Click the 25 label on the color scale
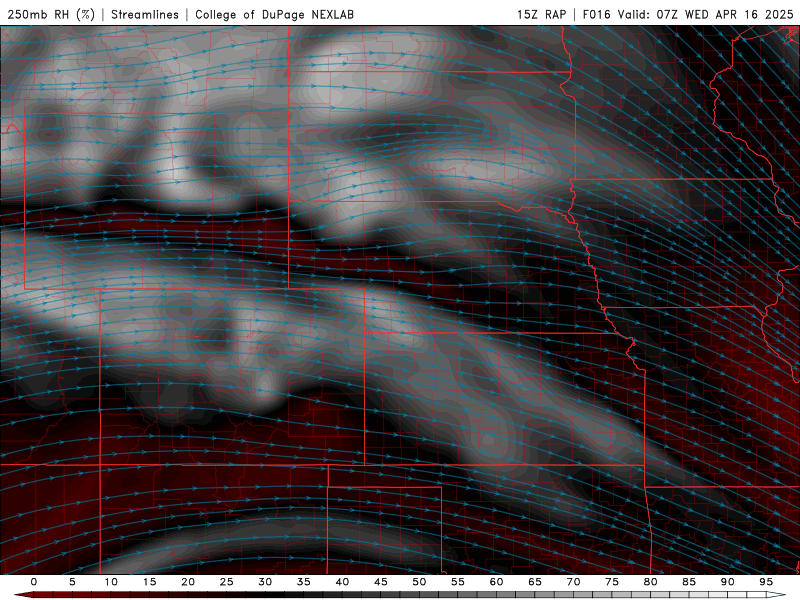The height and width of the screenshot is (600, 800). point(227,582)
